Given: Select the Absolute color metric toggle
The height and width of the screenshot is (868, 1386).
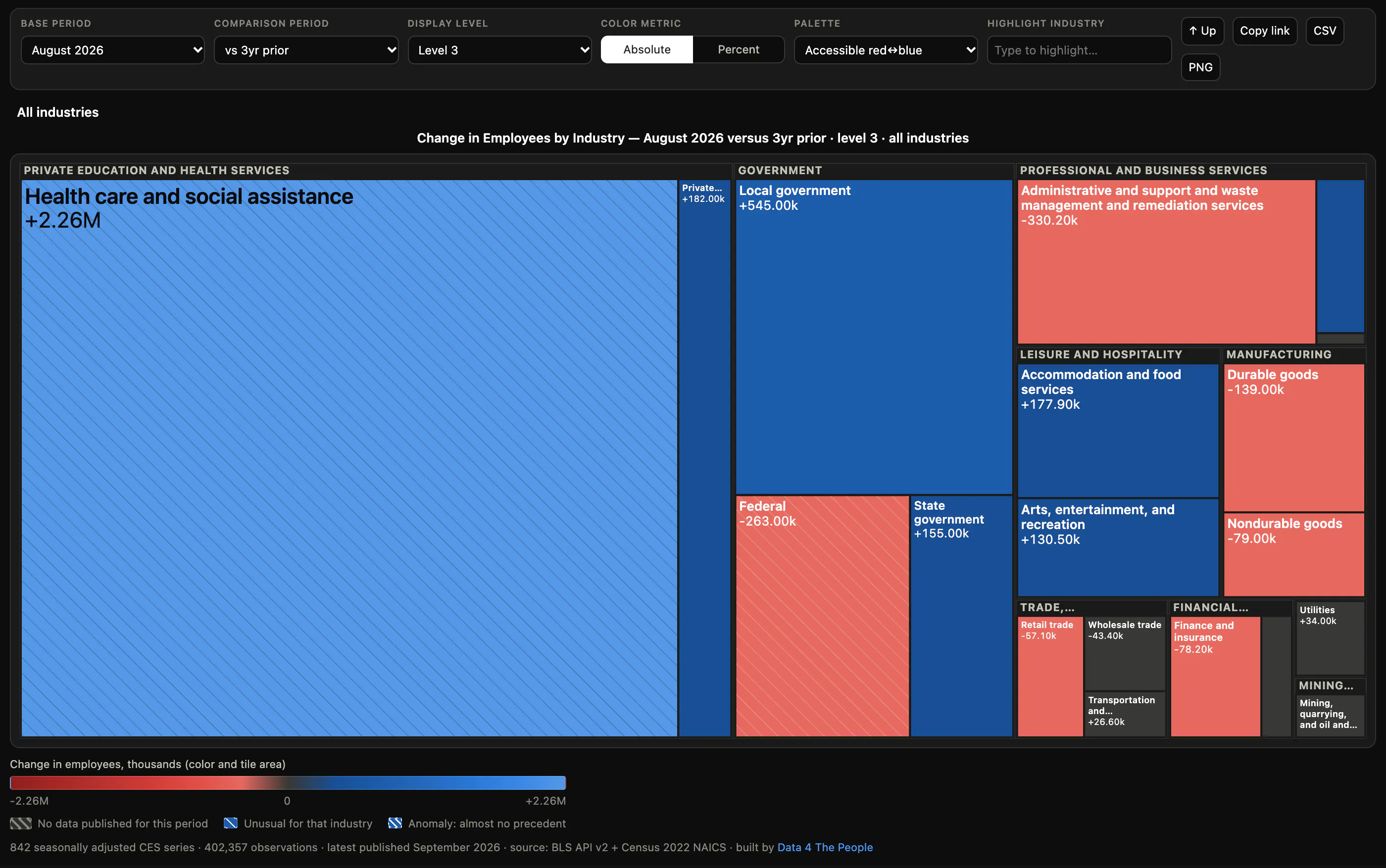Looking at the screenshot, I should 646,49.
